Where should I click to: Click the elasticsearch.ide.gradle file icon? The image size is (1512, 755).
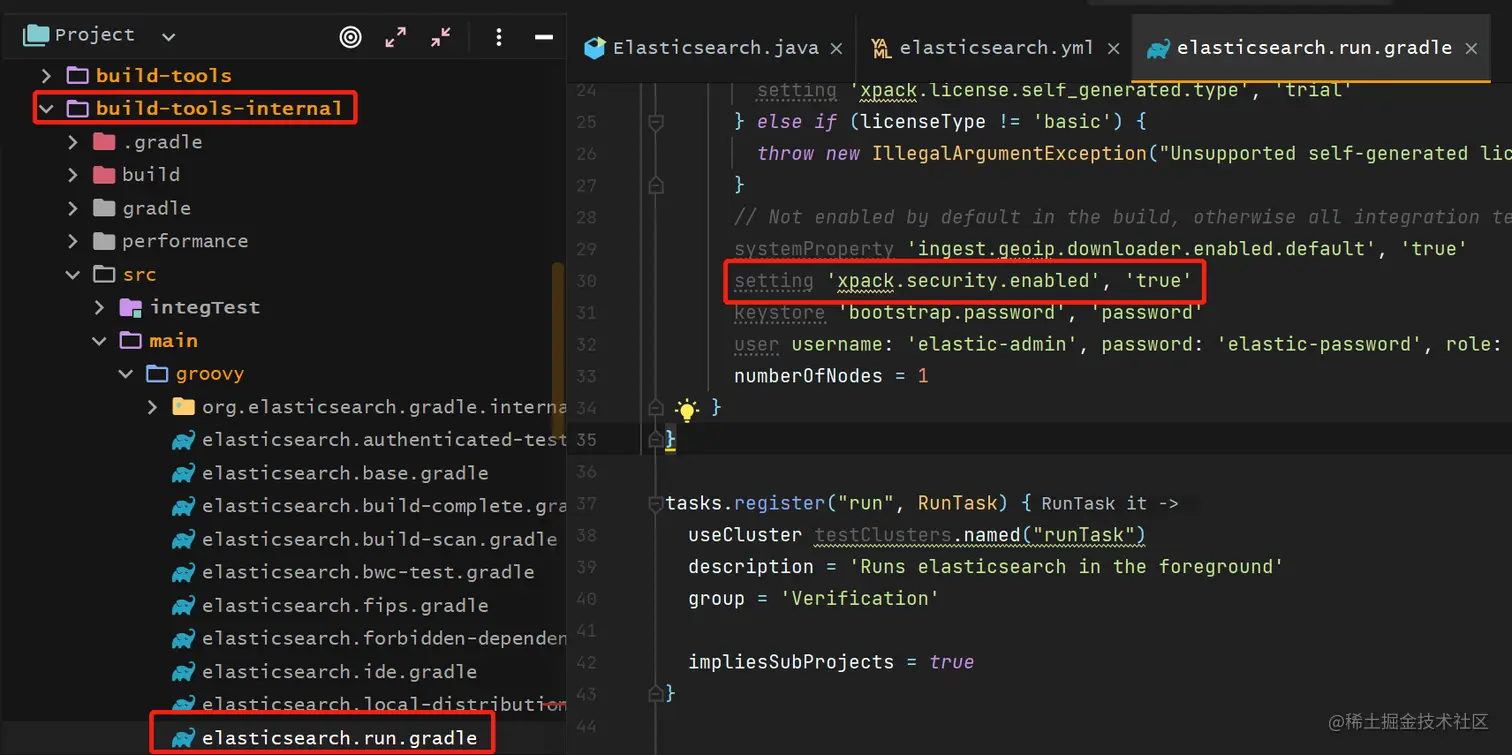183,672
